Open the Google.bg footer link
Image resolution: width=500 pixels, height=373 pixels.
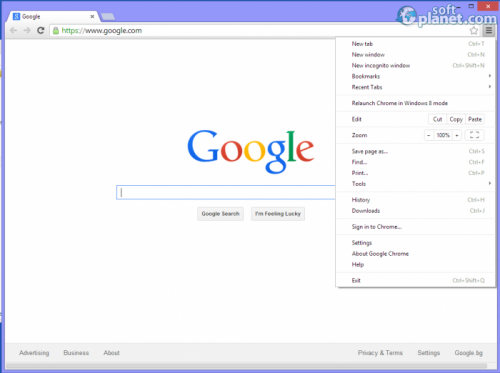tap(469, 353)
